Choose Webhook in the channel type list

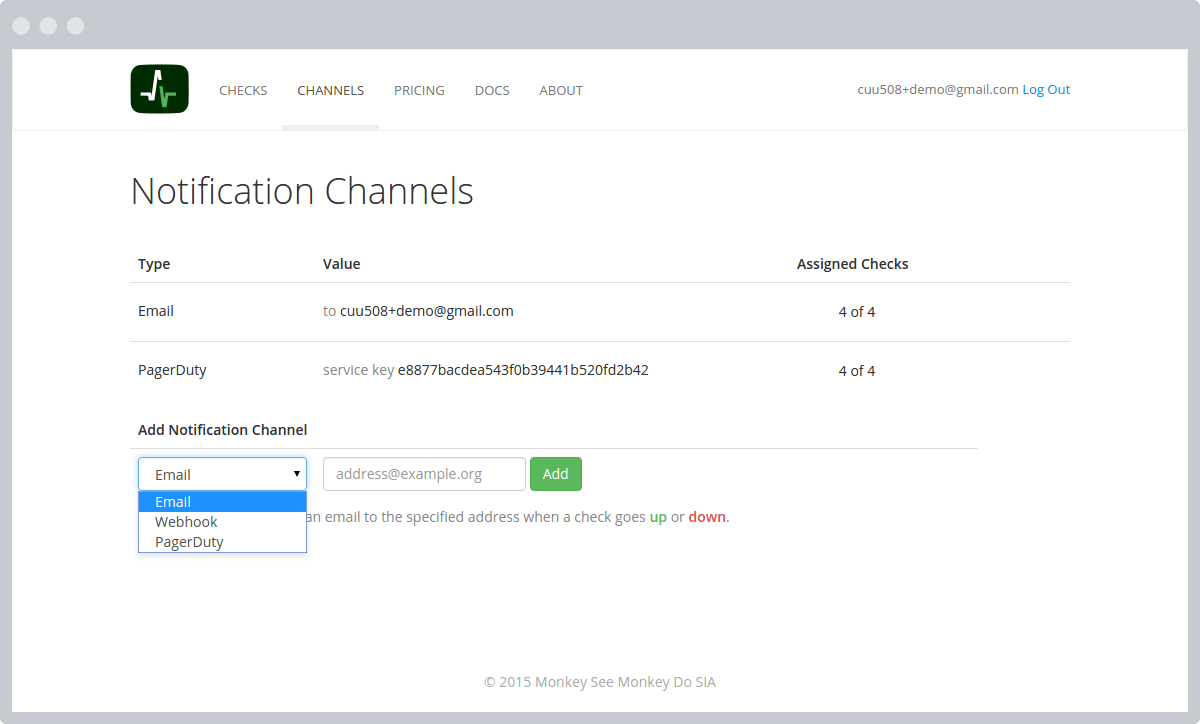(x=222, y=522)
